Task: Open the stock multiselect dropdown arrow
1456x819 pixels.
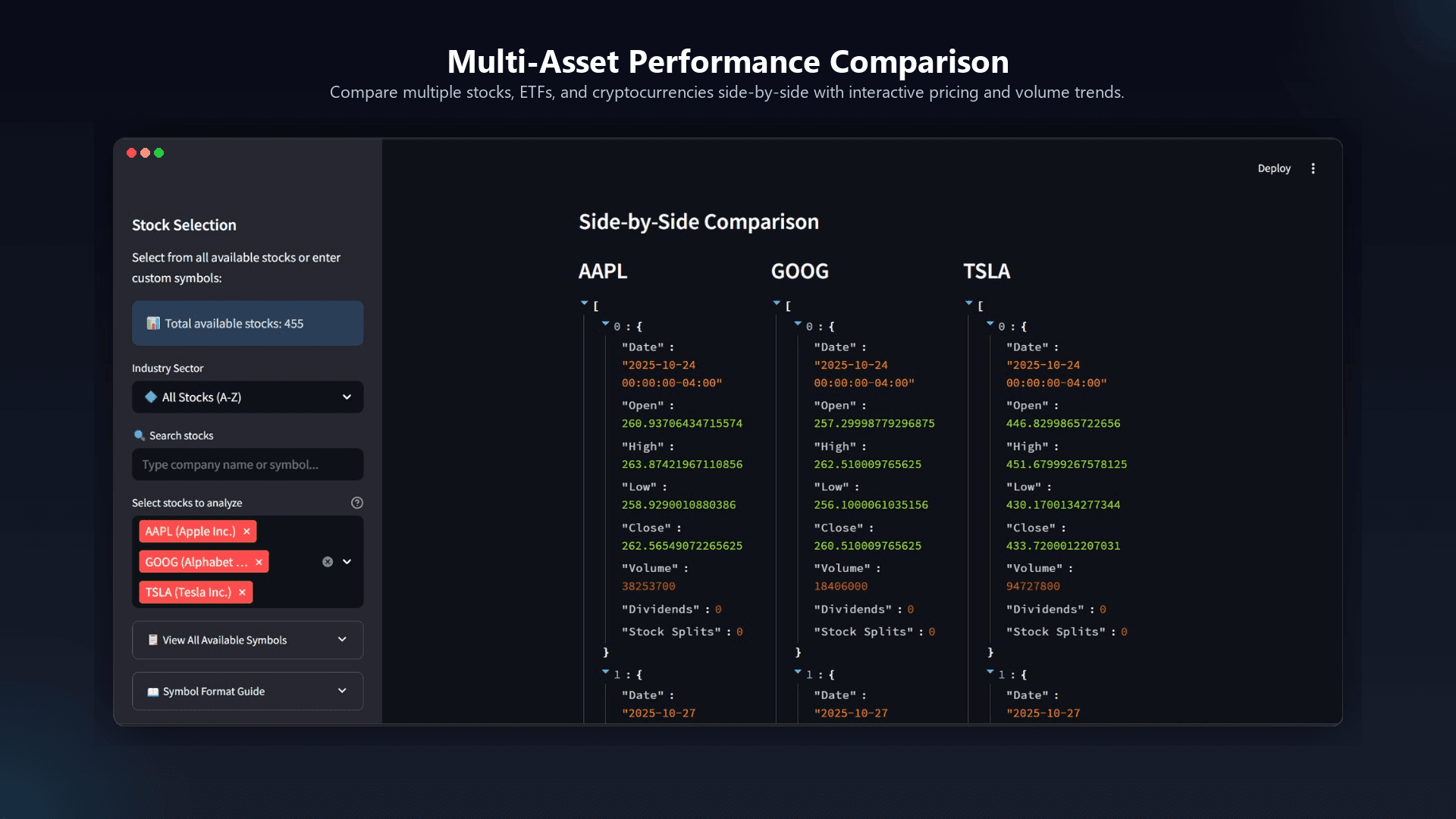Action: coord(347,562)
